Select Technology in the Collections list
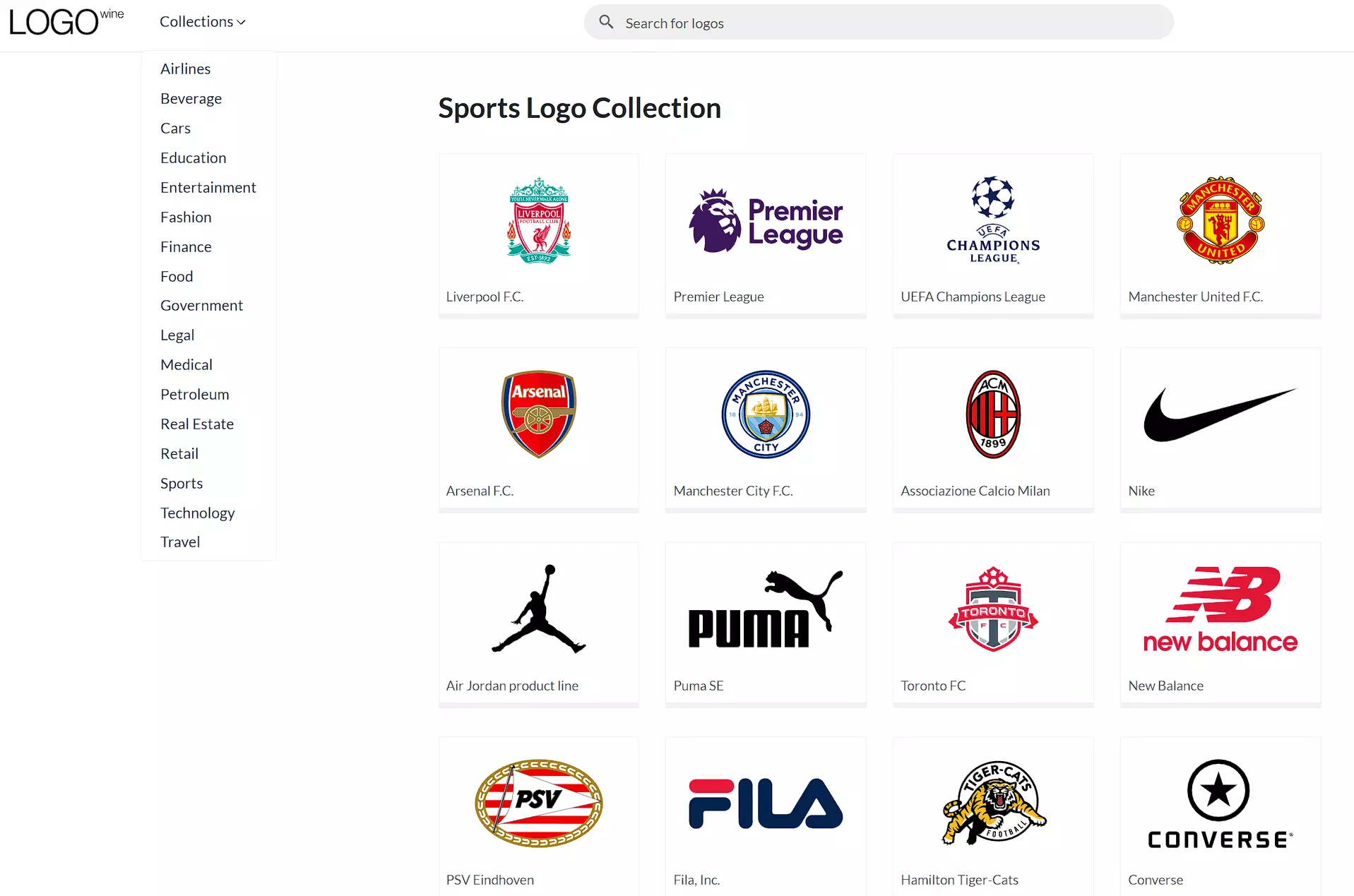 pos(197,513)
